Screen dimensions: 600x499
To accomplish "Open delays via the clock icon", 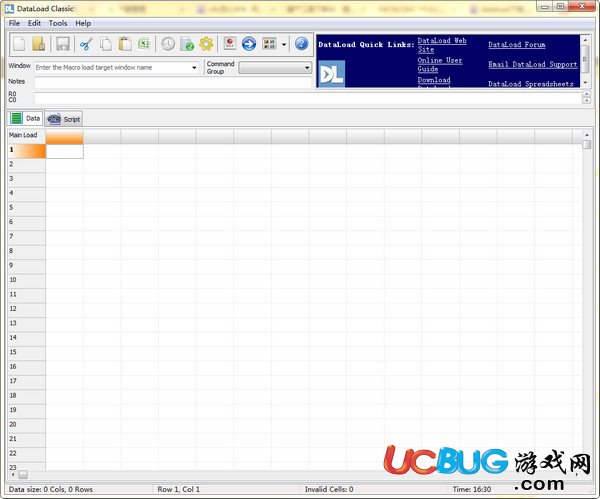I will [x=168, y=44].
